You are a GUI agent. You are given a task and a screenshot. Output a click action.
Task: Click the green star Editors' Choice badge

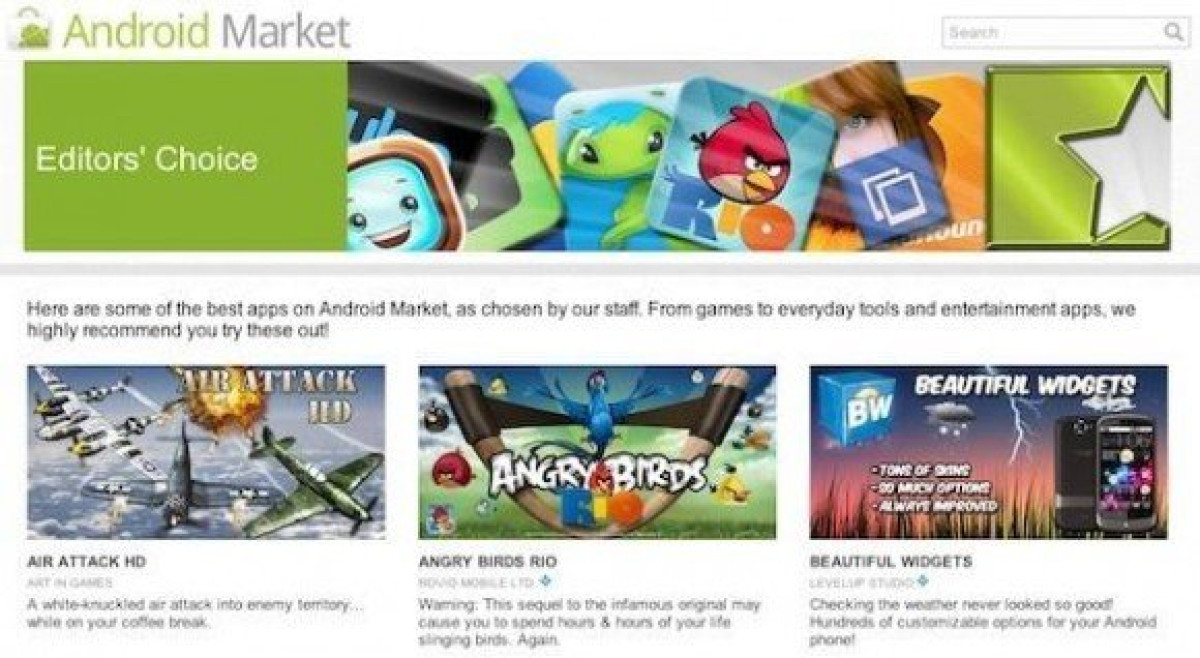1077,157
